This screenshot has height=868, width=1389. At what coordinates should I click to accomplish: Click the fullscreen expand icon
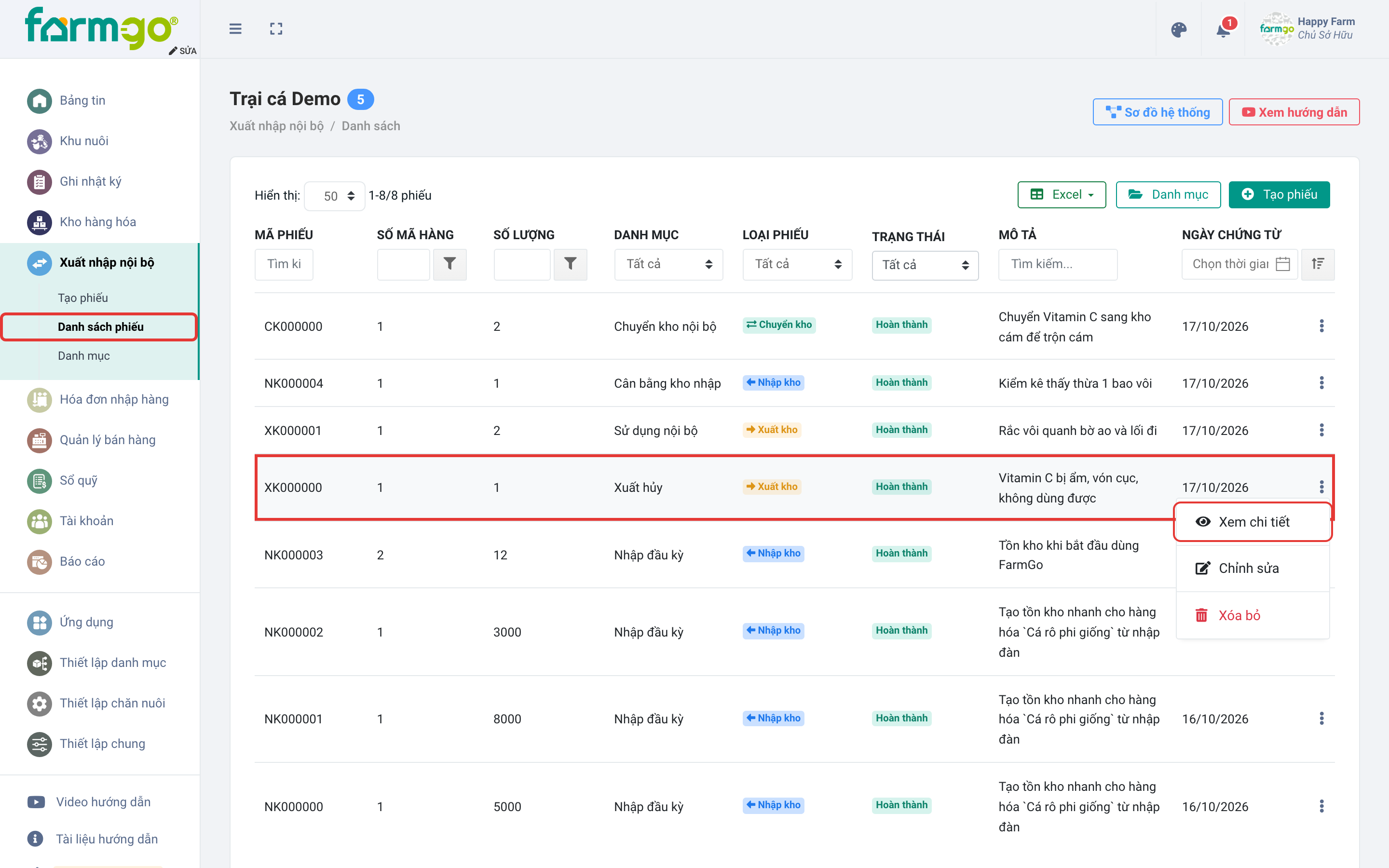276,29
